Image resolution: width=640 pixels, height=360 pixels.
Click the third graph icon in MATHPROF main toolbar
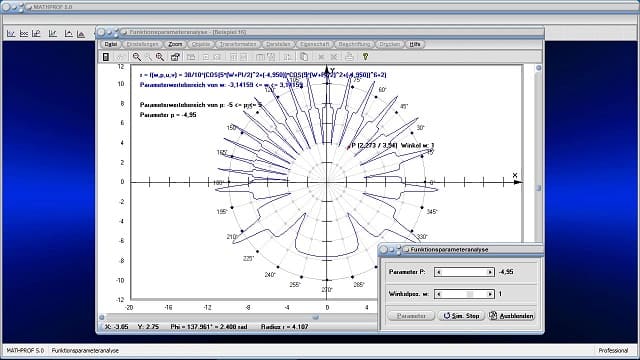36,34
